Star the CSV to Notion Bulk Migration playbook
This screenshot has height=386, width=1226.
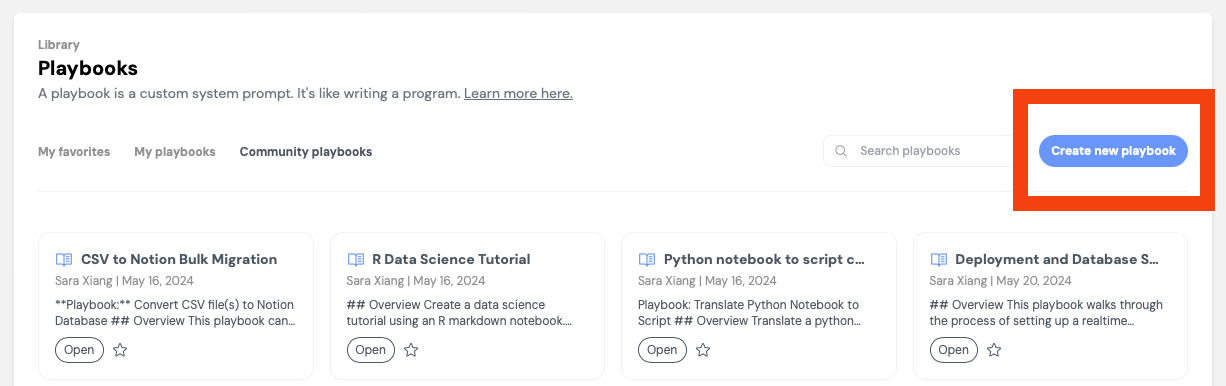point(120,350)
